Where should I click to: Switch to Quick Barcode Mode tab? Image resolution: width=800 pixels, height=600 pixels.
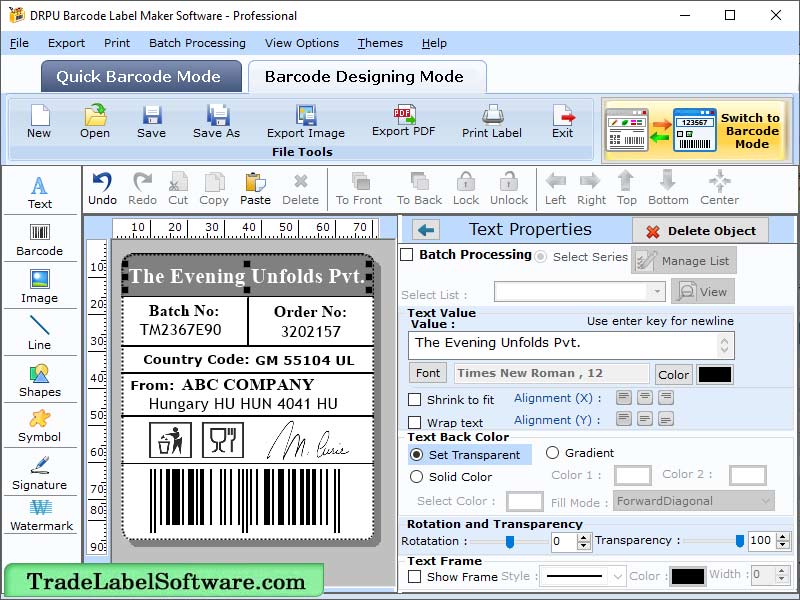tap(140, 76)
